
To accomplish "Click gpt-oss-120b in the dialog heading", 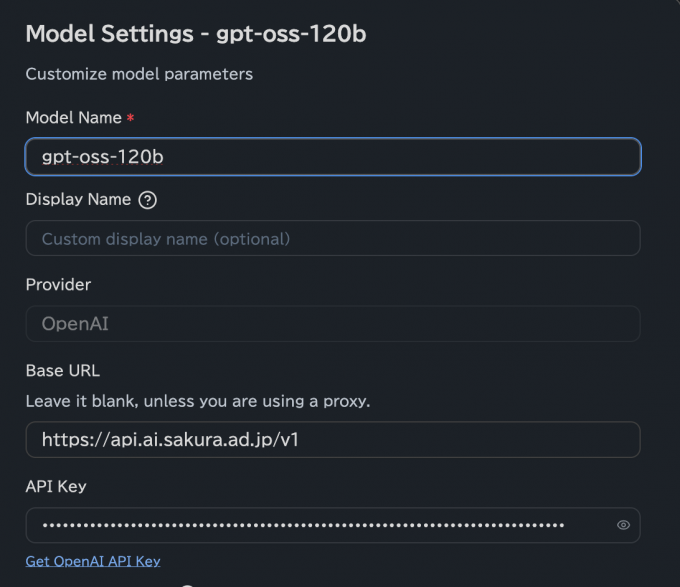I will (x=291, y=33).
